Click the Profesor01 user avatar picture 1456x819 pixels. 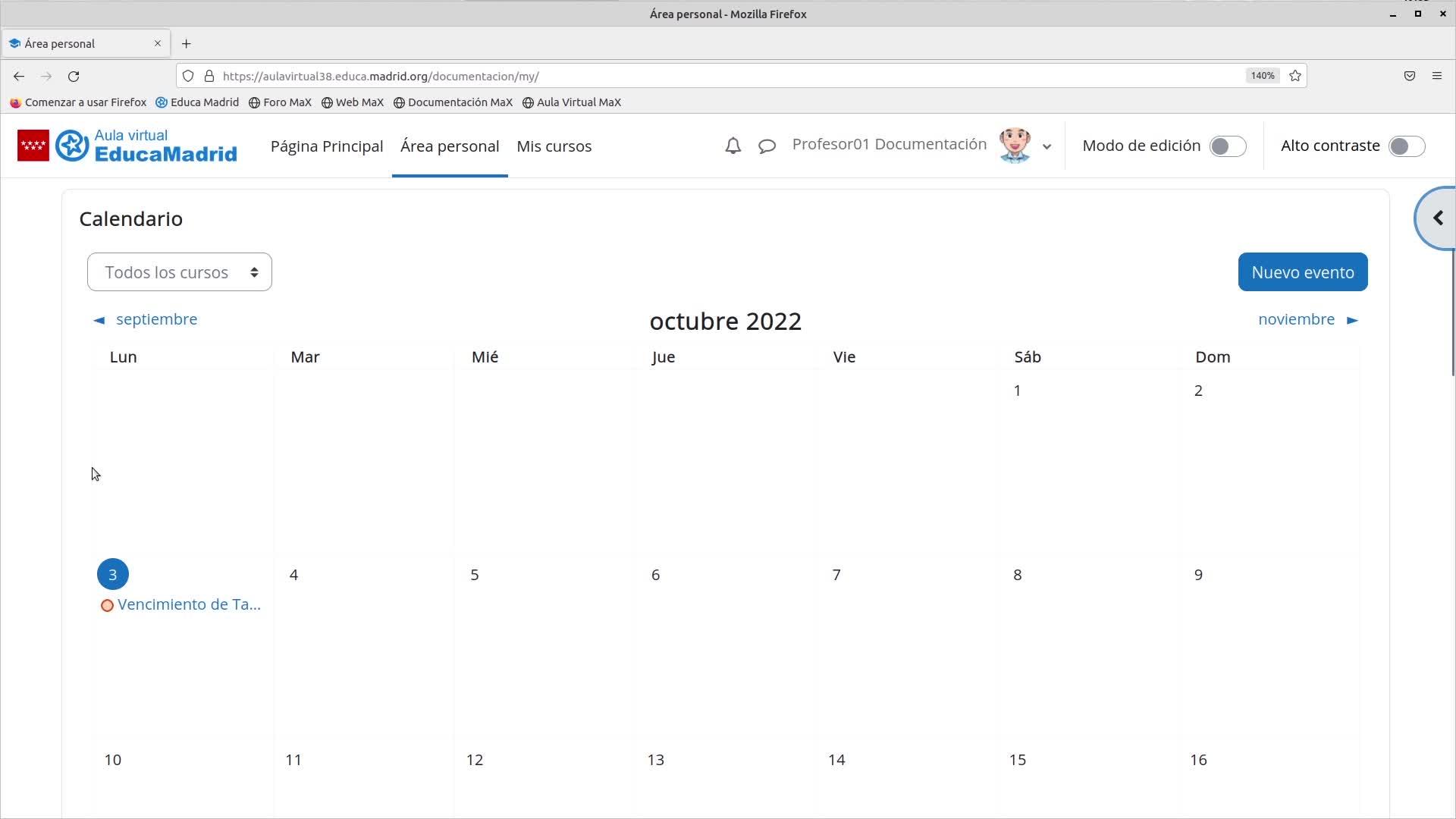click(x=1014, y=146)
